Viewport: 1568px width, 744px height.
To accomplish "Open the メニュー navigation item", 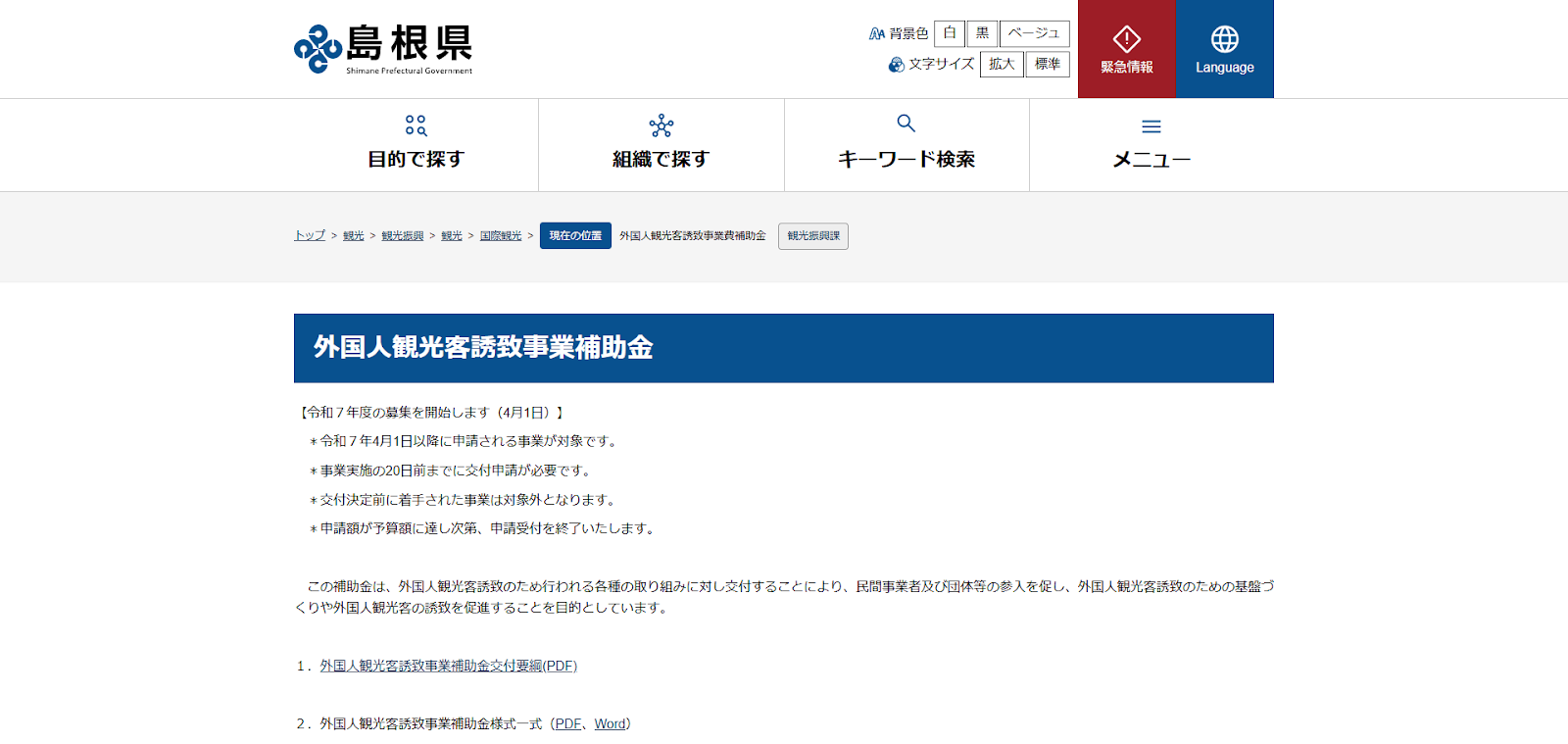I will coord(1151,145).
